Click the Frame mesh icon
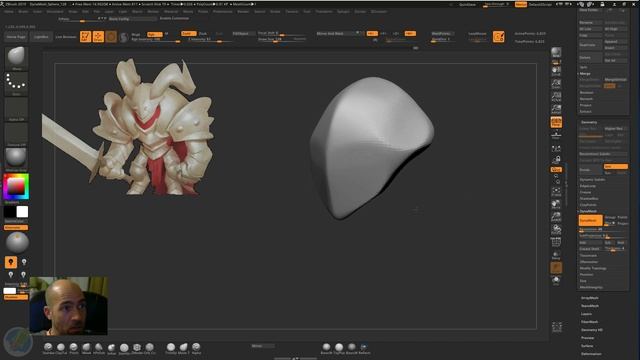 pos(556,191)
